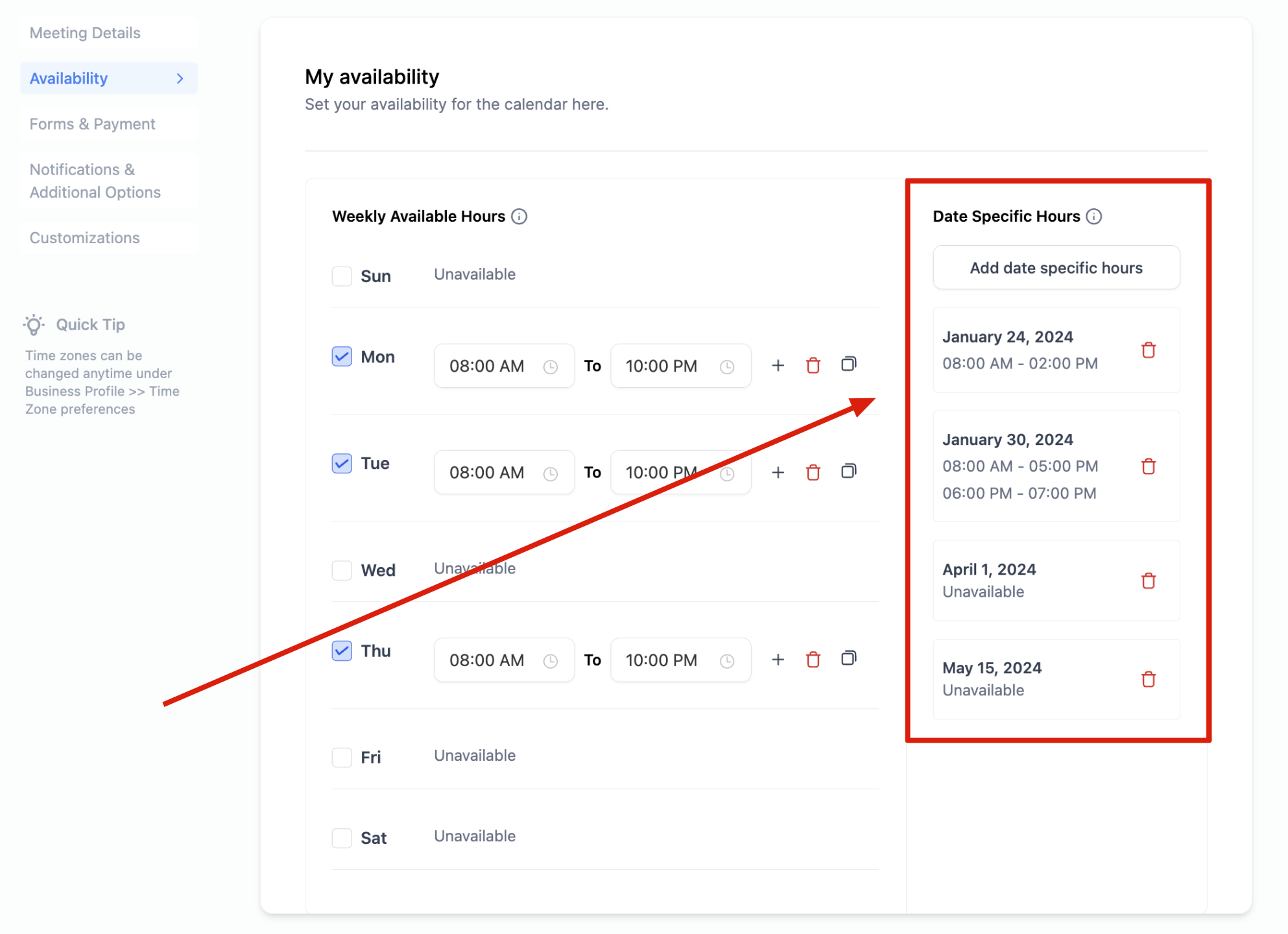Check the Wednesday availability box
The width and height of the screenshot is (1288, 934).
point(342,570)
